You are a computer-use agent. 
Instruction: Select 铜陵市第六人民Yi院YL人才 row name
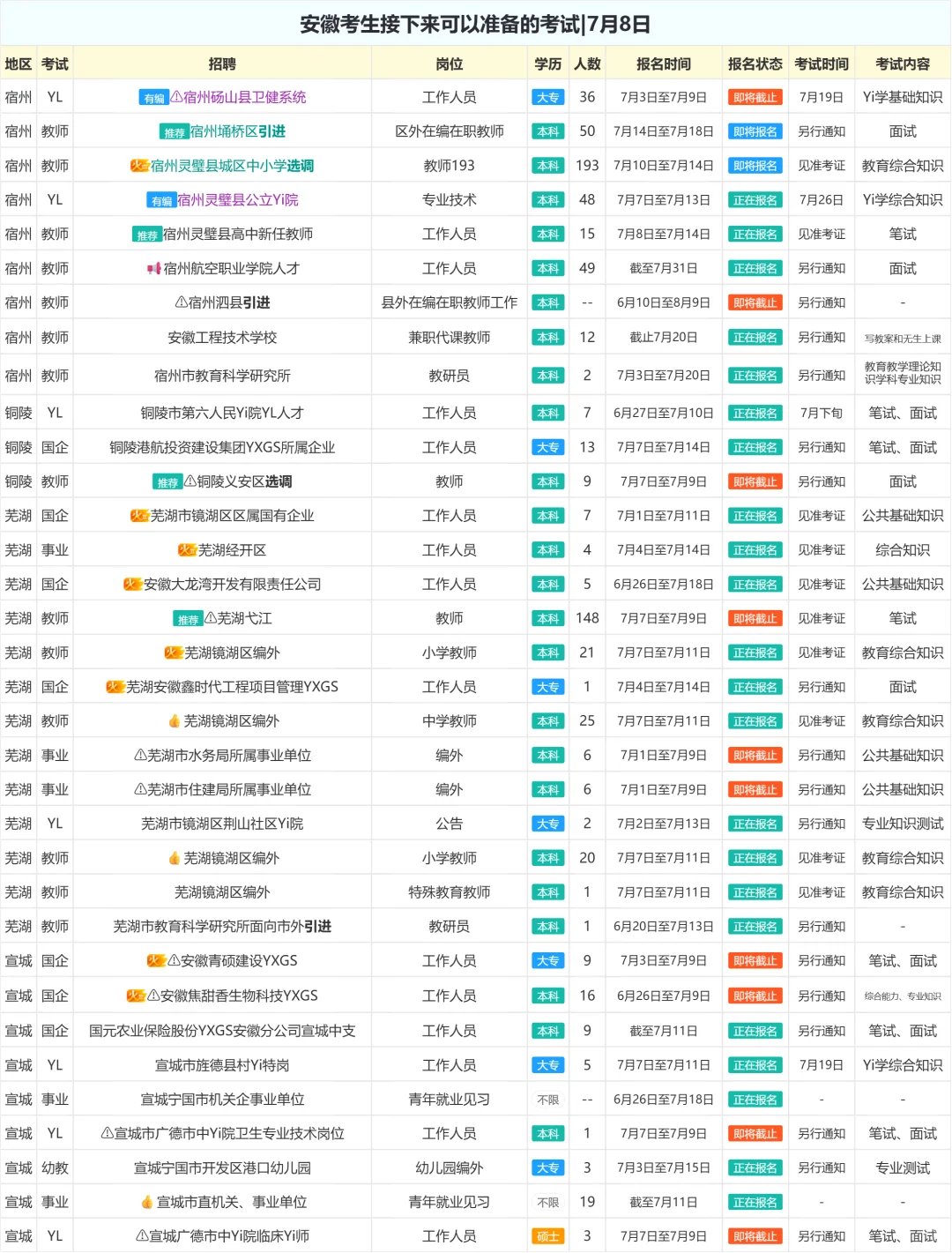click(222, 413)
